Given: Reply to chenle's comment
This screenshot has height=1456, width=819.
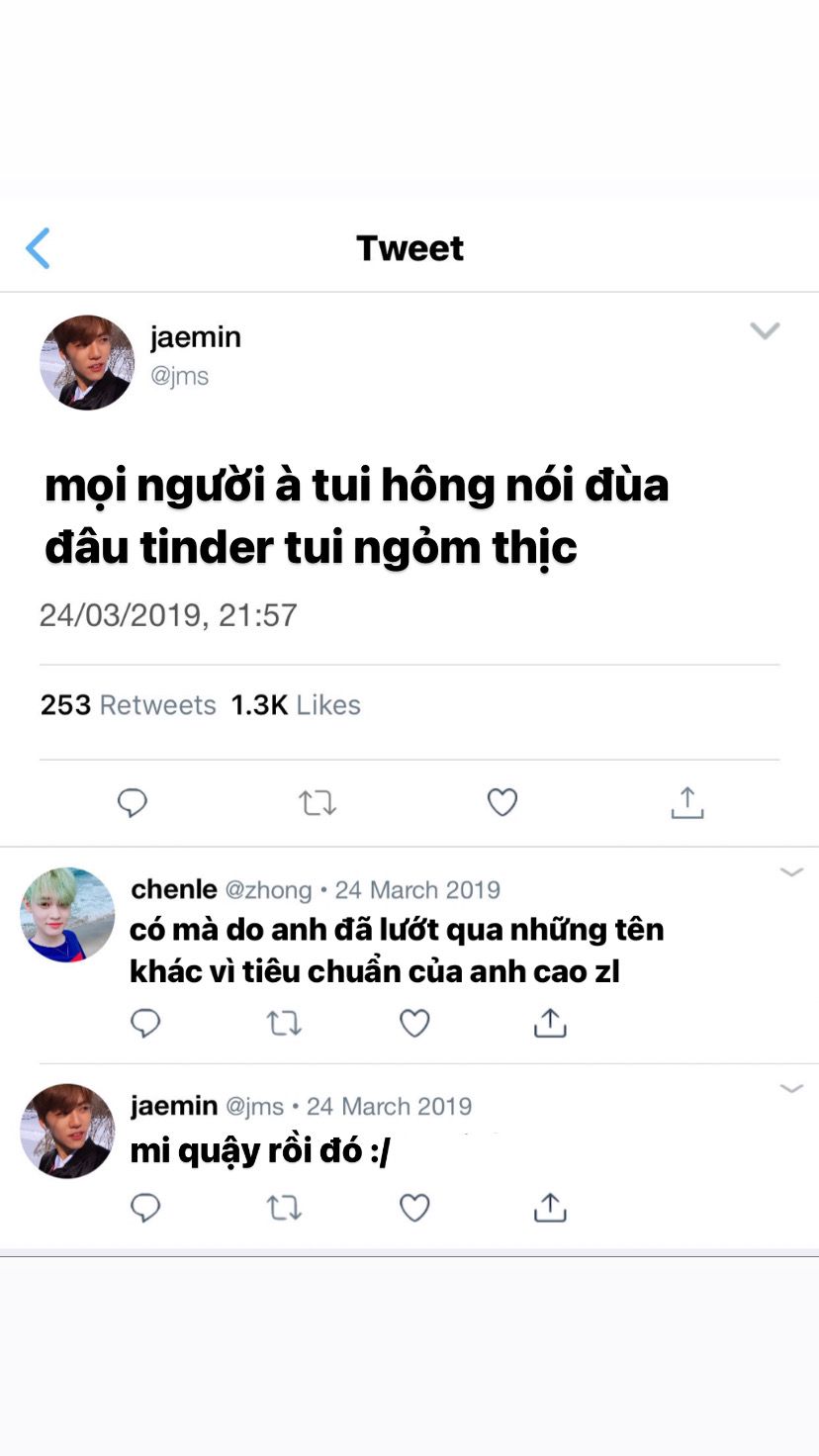Looking at the screenshot, I should click(145, 1023).
